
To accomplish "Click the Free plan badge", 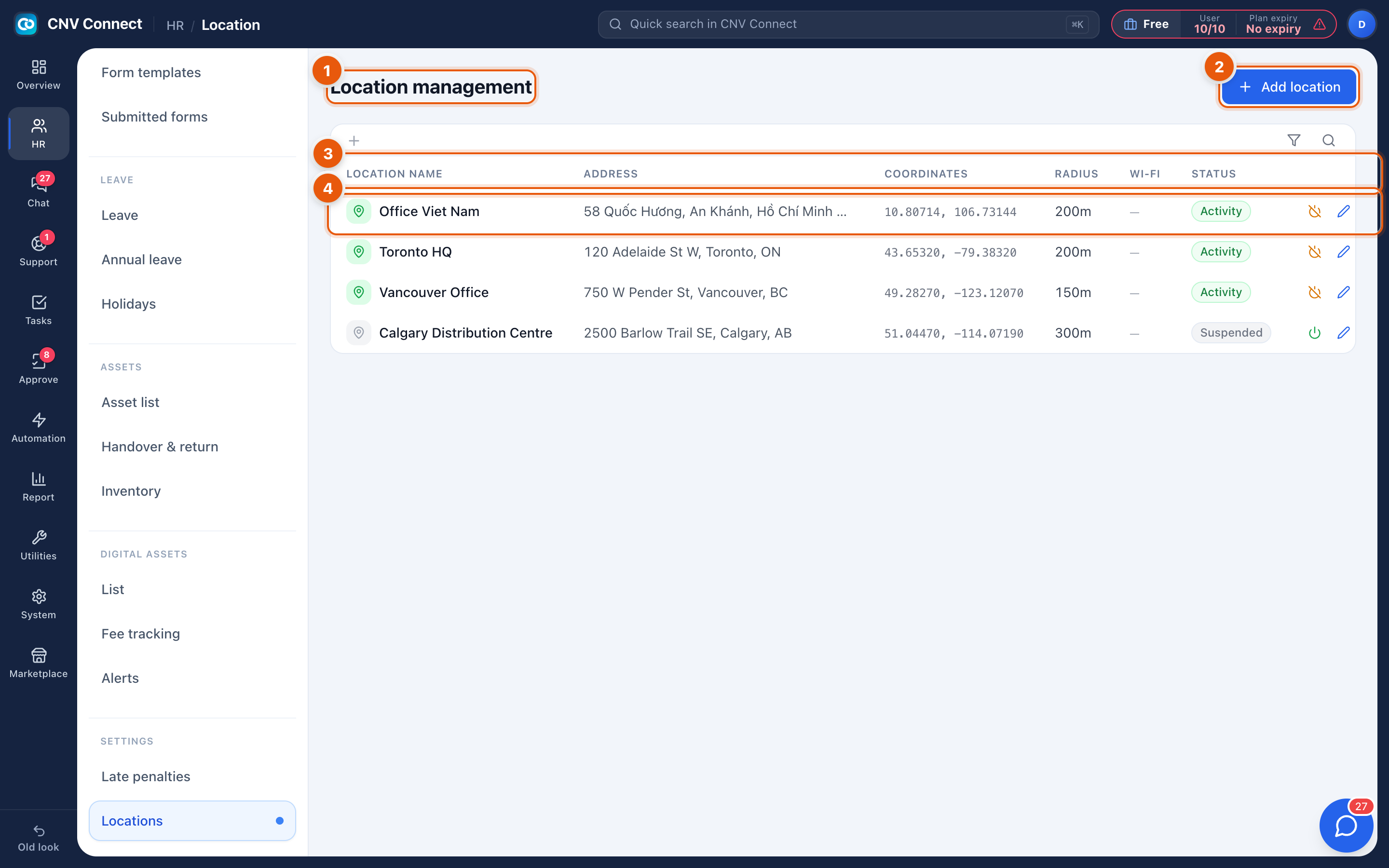I will [1146, 24].
